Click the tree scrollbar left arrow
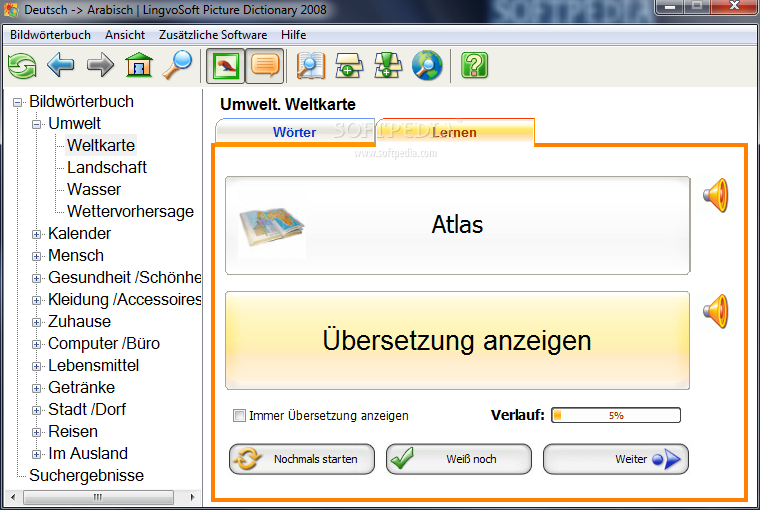This screenshot has height=510, width=760. [13, 497]
